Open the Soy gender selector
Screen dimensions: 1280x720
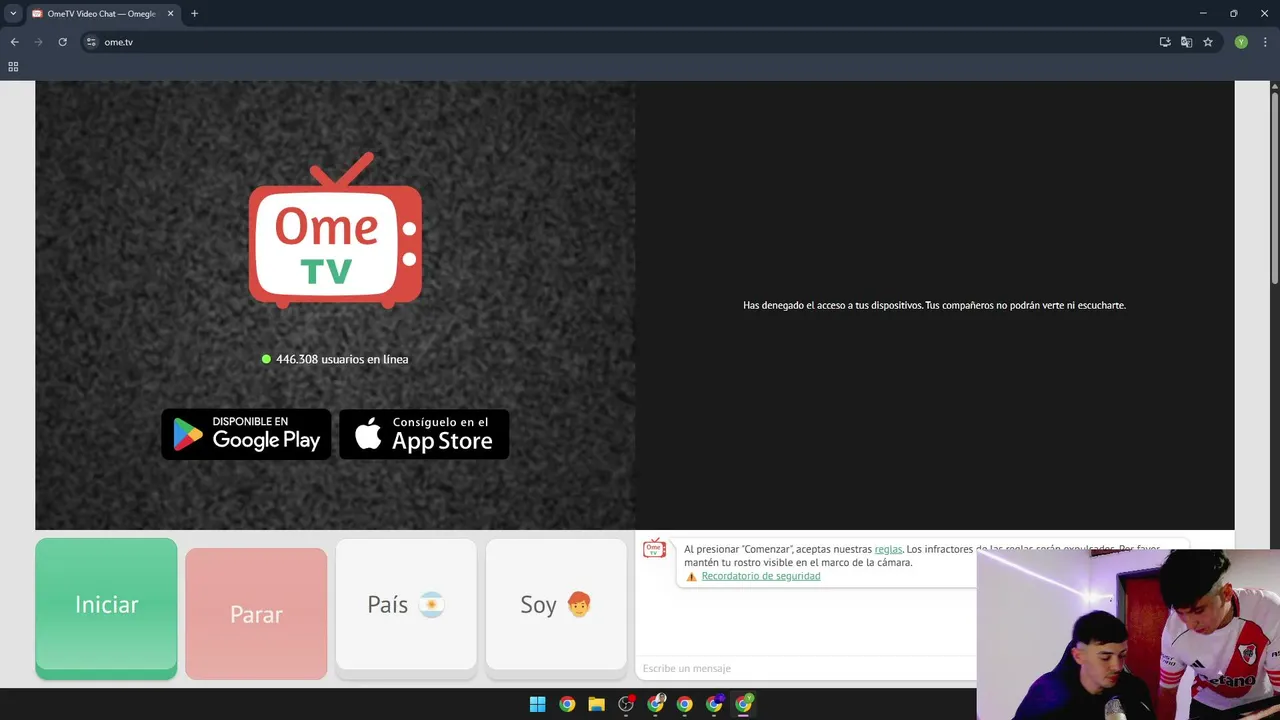[x=556, y=606]
